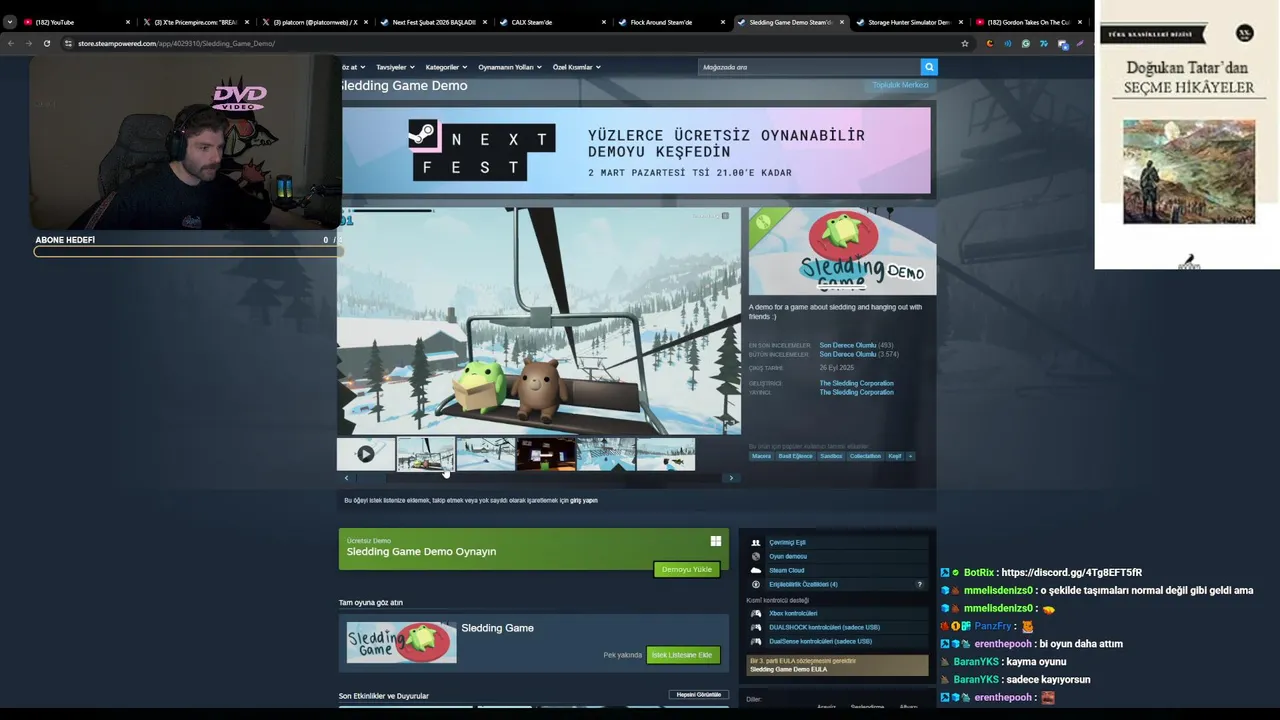Click the Steam Cloud cloud icon

(x=756, y=570)
